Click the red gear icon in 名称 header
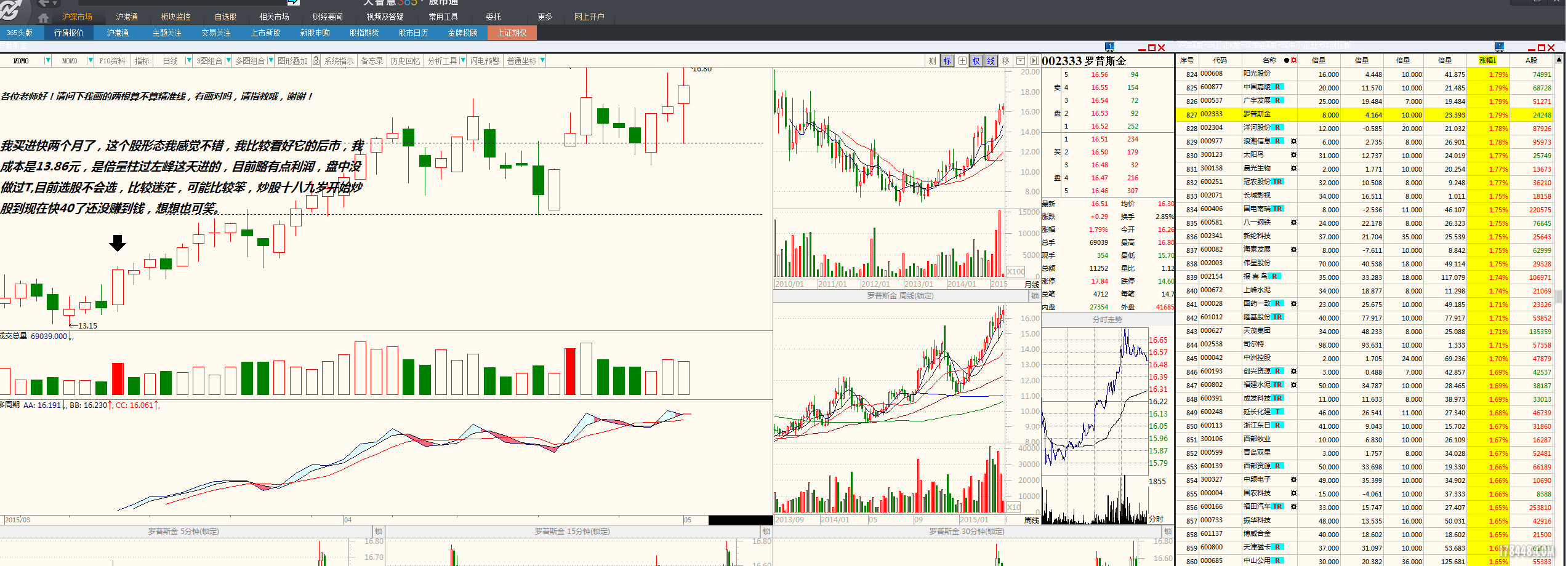 coord(1293,60)
